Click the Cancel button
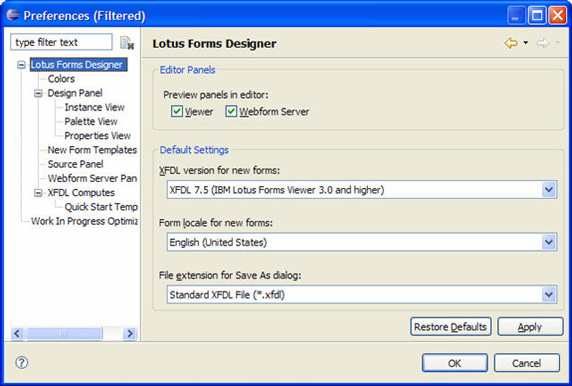This screenshot has height=386, width=572. tap(526, 363)
